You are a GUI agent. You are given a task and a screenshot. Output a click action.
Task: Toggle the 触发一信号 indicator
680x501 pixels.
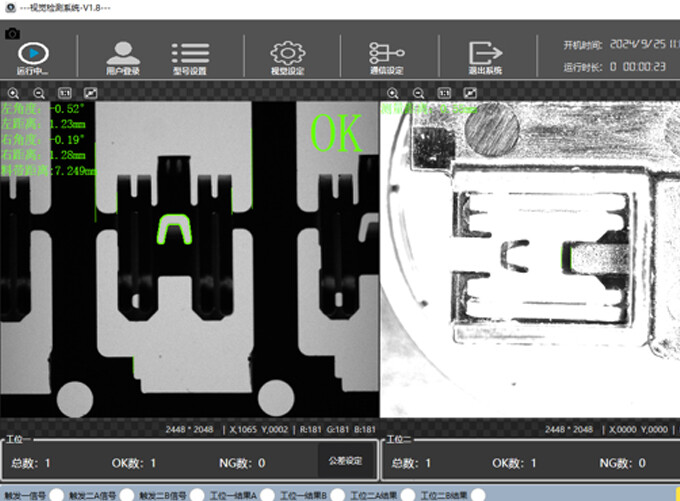coord(57,495)
